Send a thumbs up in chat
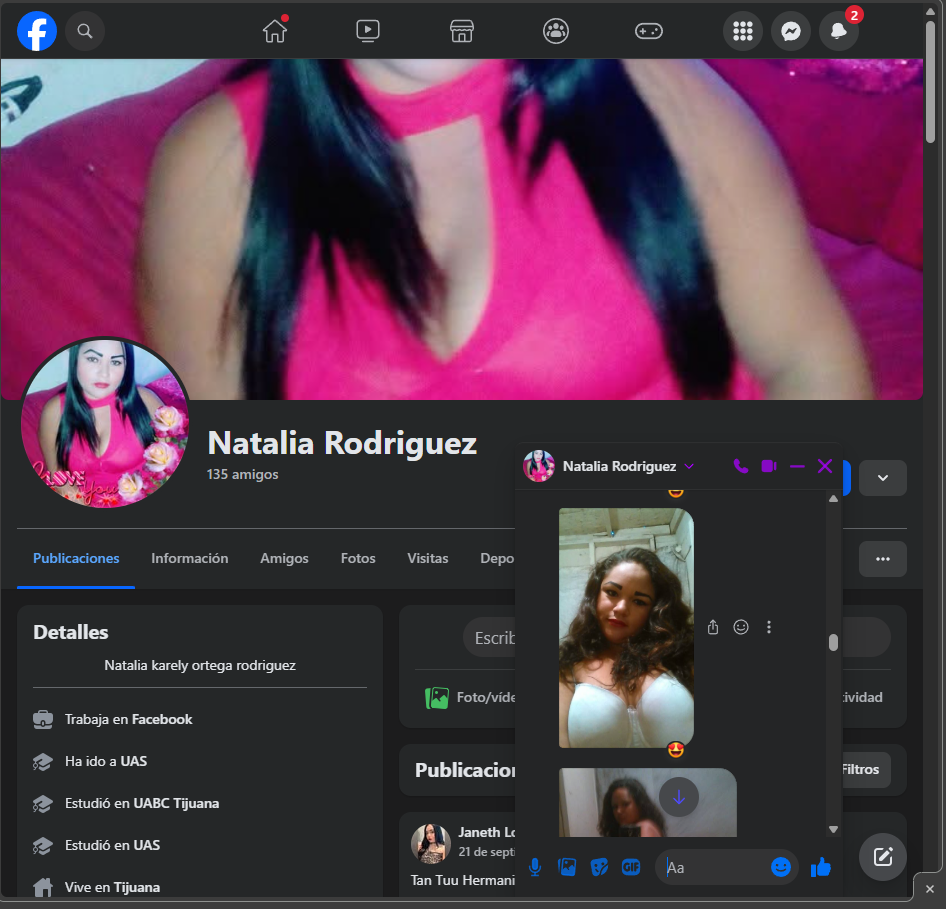Screen dimensions: 946x909 [821, 867]
